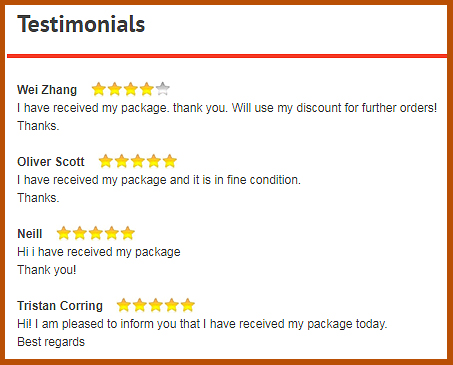
Task: Click Wei Zhang's review text about discount
Action: (227, 108)
